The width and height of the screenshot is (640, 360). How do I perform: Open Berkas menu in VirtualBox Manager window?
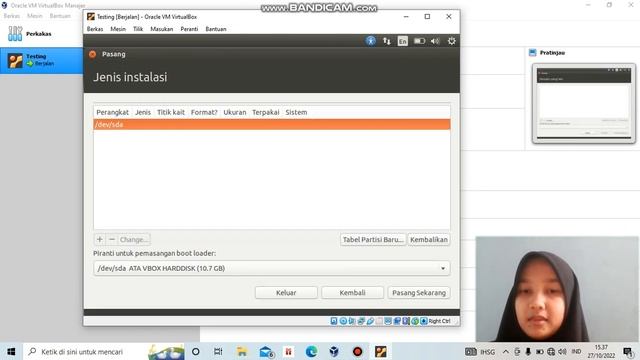tap(11, 16)
